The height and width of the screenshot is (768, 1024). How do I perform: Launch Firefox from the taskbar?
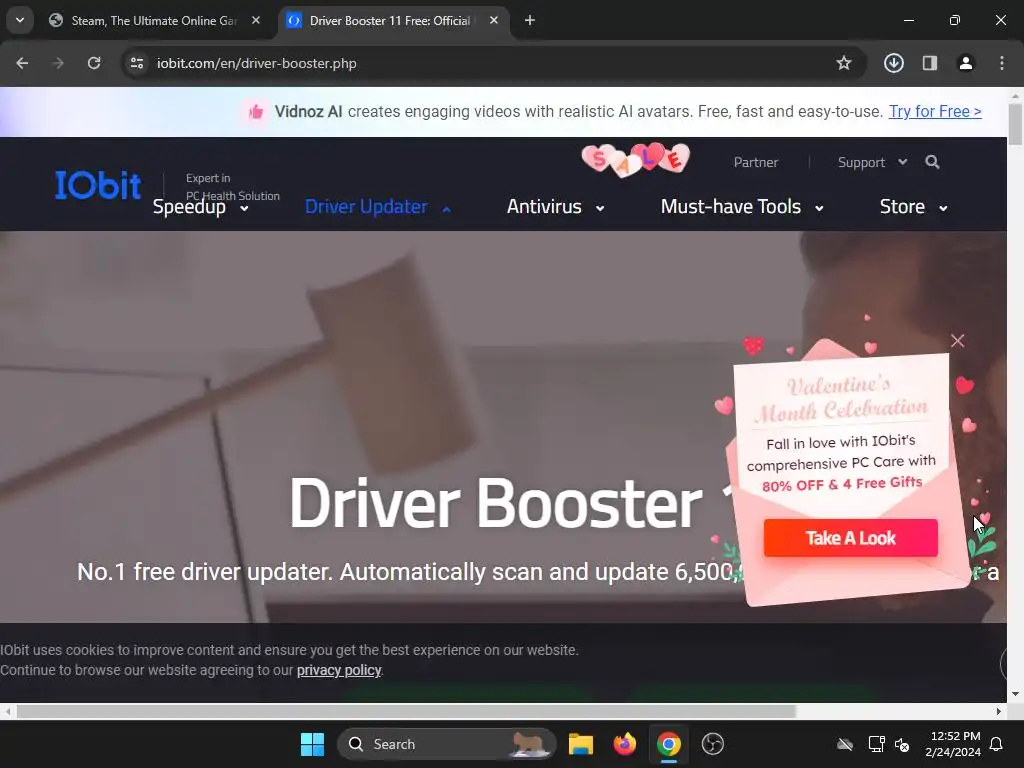click(624, 744)
